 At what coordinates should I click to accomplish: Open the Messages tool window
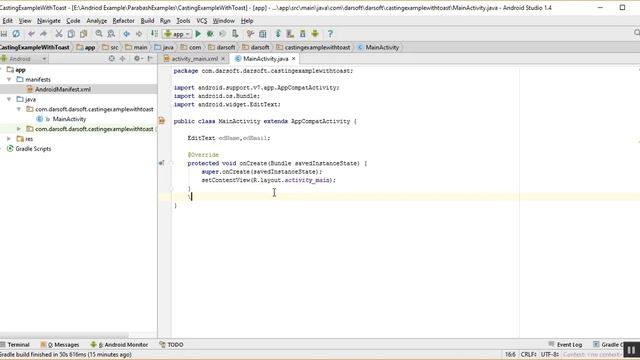click(x=60, y=344)
